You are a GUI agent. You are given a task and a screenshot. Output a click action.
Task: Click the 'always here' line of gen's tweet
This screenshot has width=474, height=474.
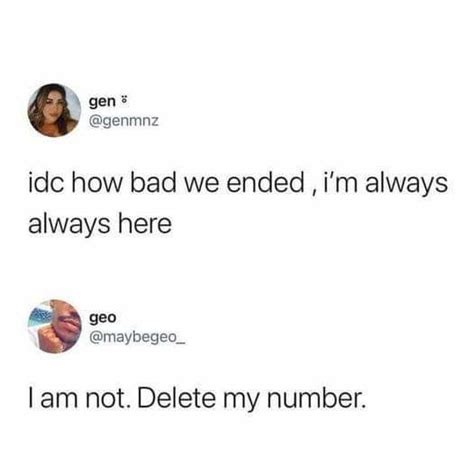[100, 224]
